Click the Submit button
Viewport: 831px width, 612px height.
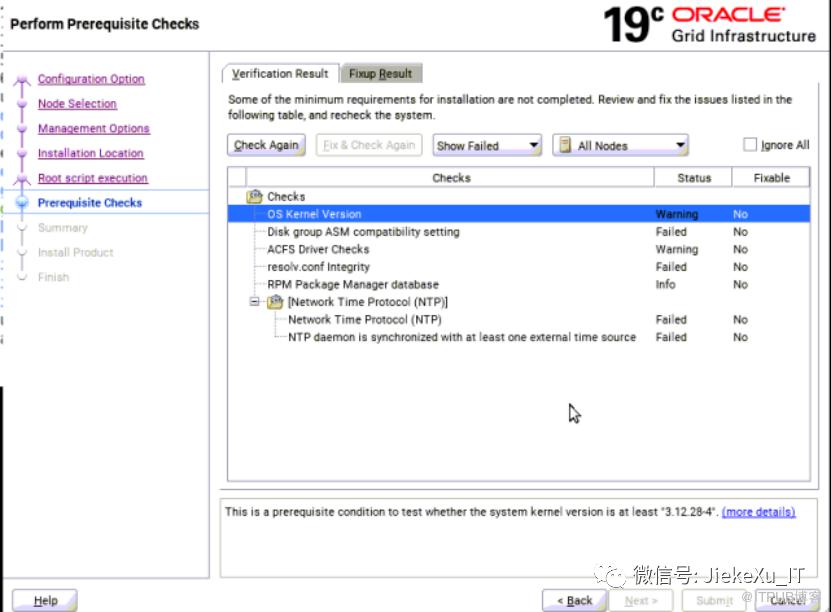(714, 600)
